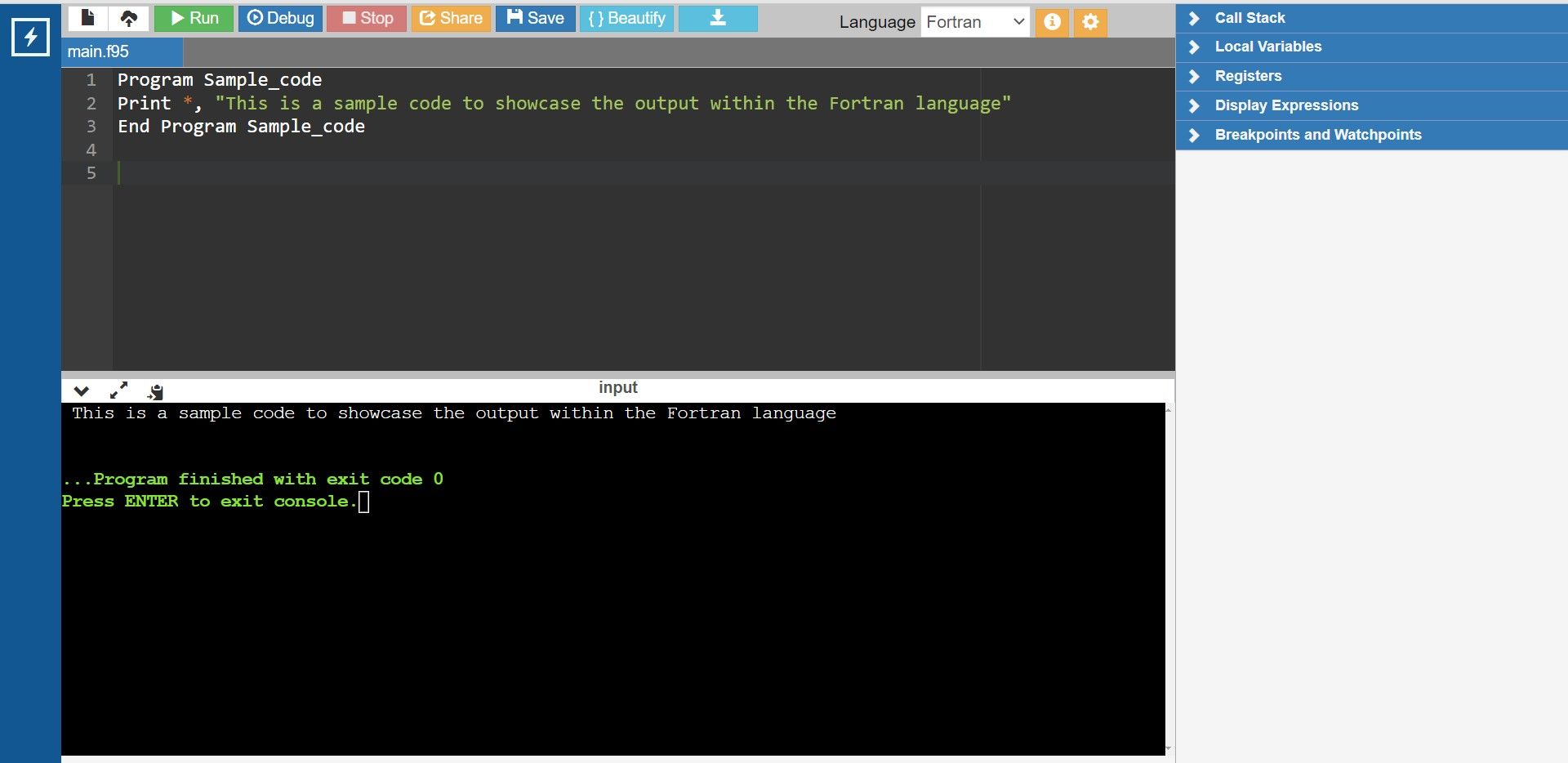Paste clipboard into the console

pos(154,390)
